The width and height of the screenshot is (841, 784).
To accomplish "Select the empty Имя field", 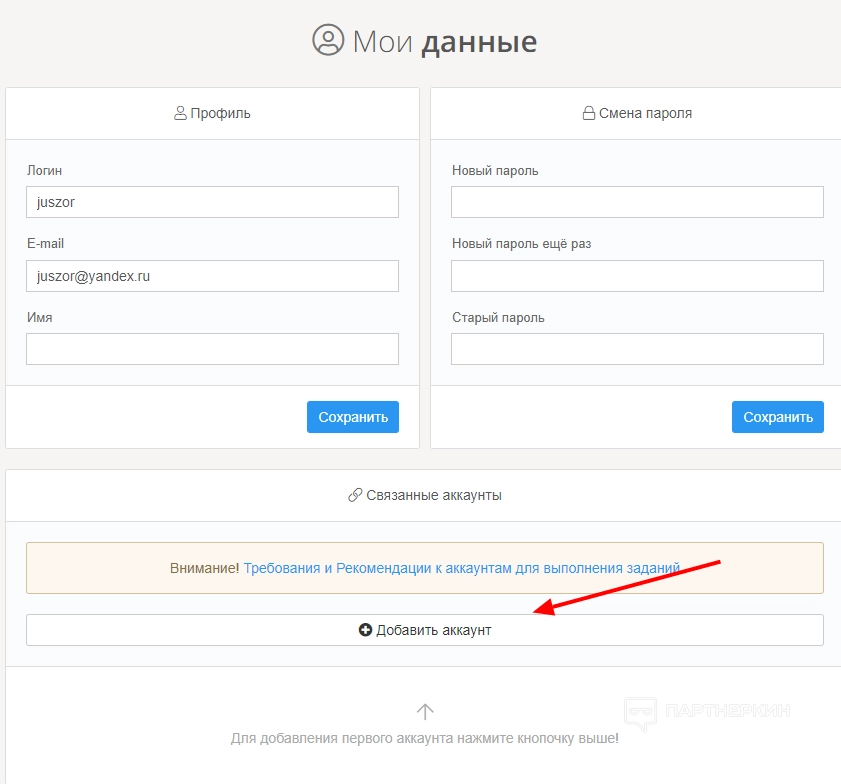I will [x=212, y=349].
